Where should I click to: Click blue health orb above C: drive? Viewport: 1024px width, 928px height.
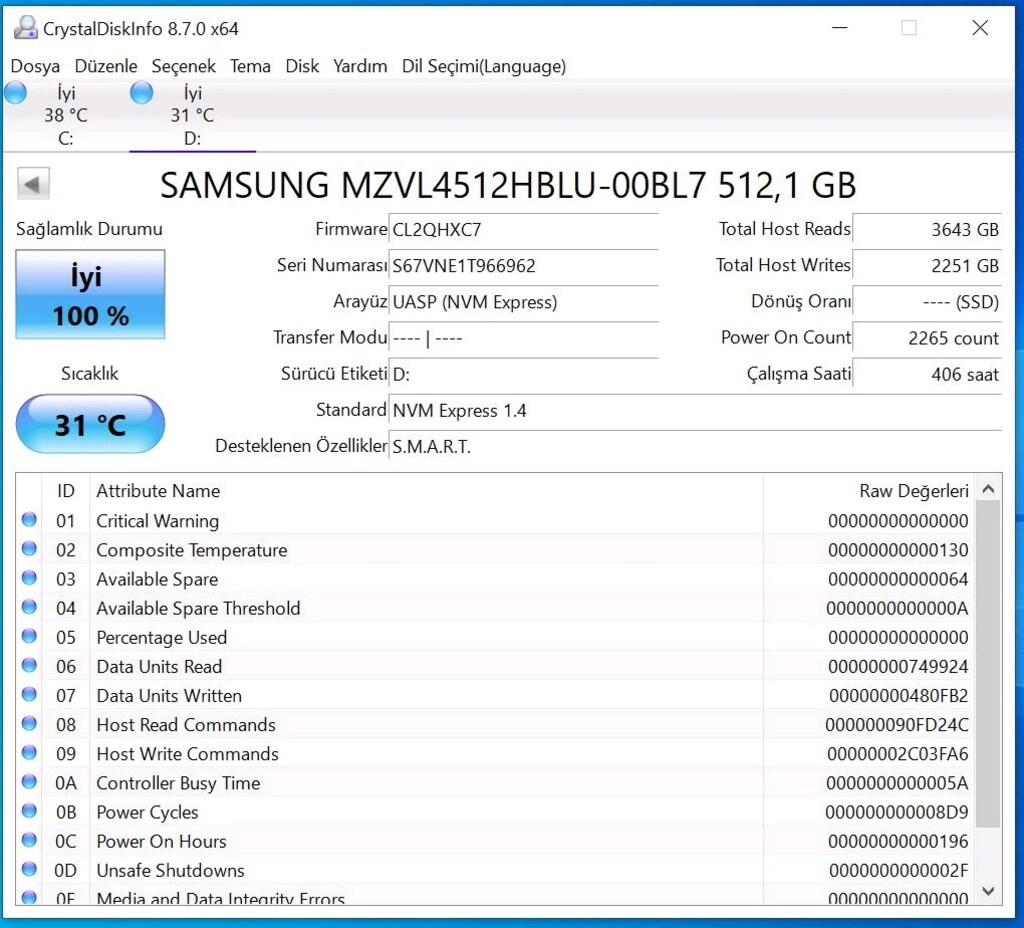pyautogui.click(x=15, y=93)
